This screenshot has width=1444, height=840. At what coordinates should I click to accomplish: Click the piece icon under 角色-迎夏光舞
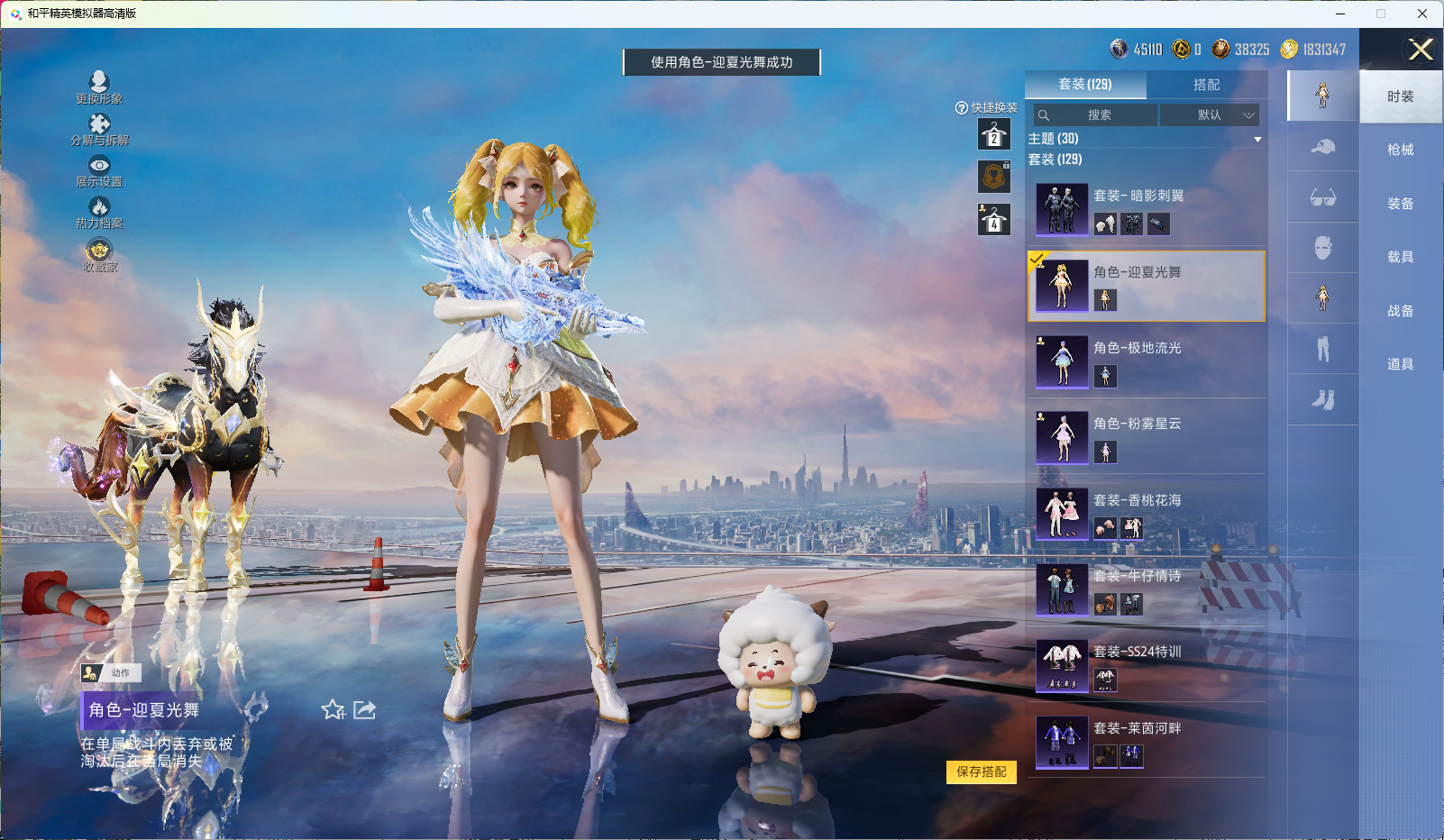pos(1105,300)
